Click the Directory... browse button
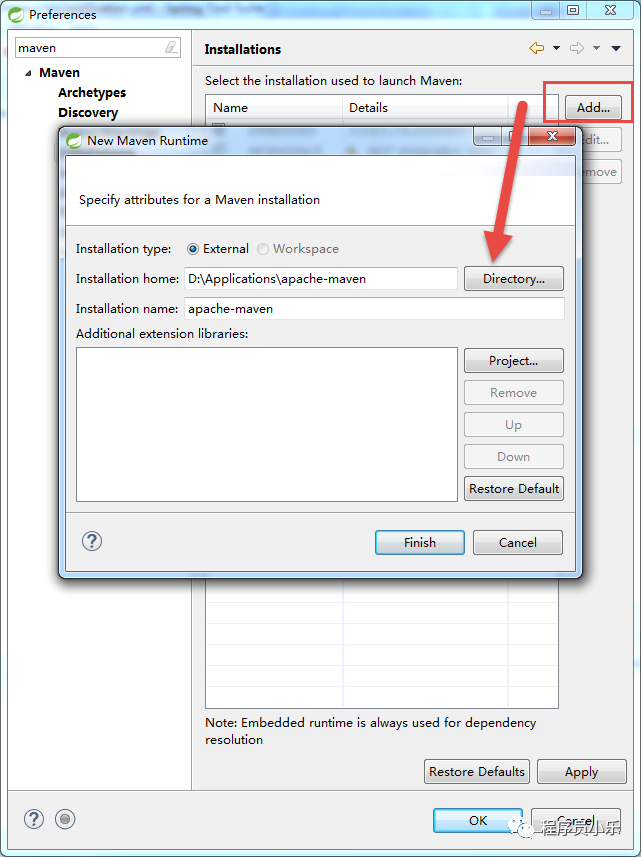 click(x=514, y=279)
